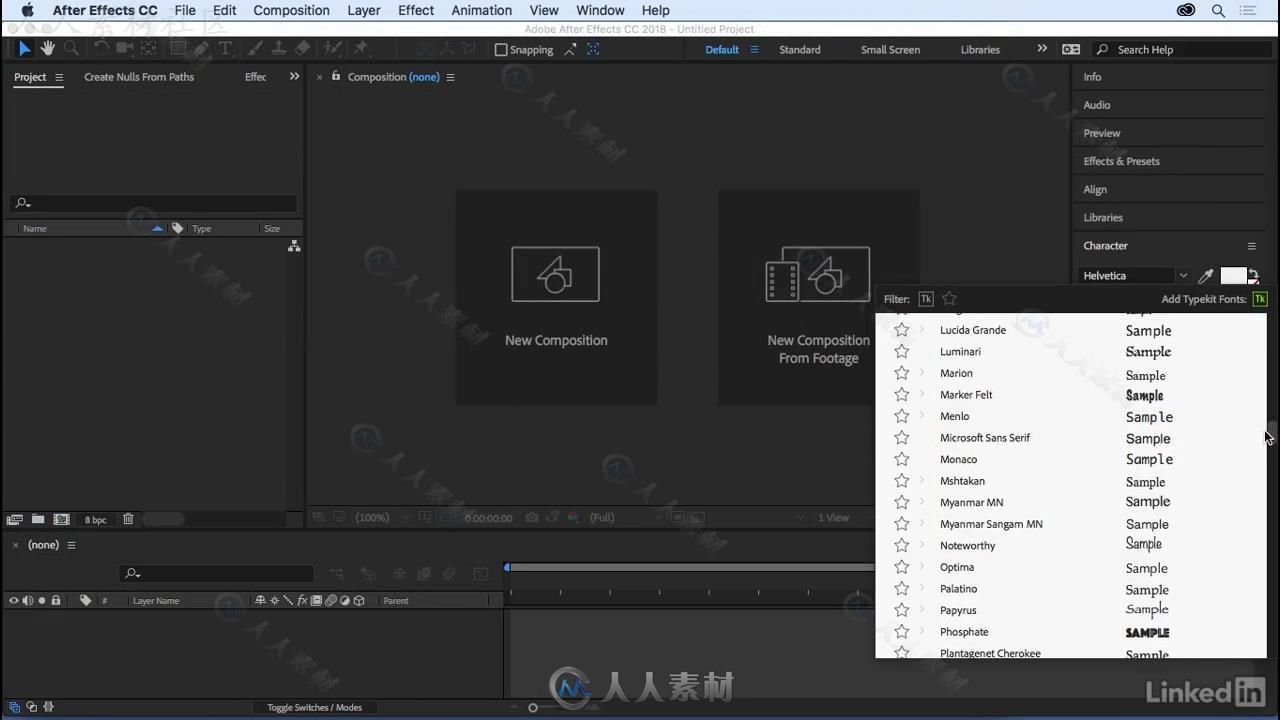1280x720 pixels.
Task: Open Creative Cloud menu bar icon
Action: (x=1186, y=10)
